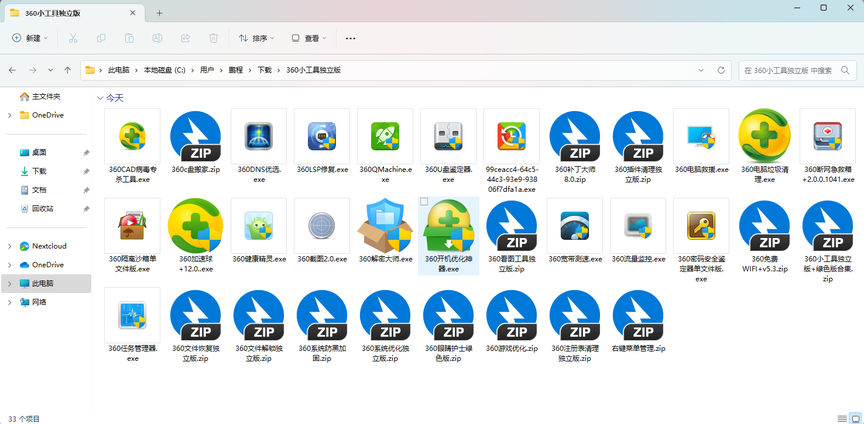The height and width of the screenshot is (424, 864).
Task: Open address bar history dropdown
Action: [x=701, y=71]
